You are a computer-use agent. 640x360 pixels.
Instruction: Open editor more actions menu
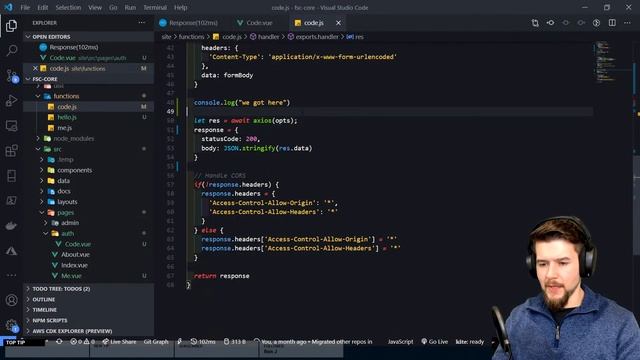[x=627, y=23]
